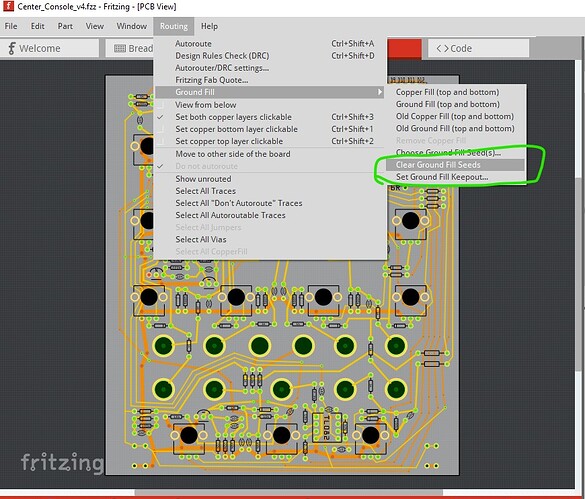Click the horizontal scrollbar at the bottom
This screenshot has height=499, width=585.
point(287,493)
